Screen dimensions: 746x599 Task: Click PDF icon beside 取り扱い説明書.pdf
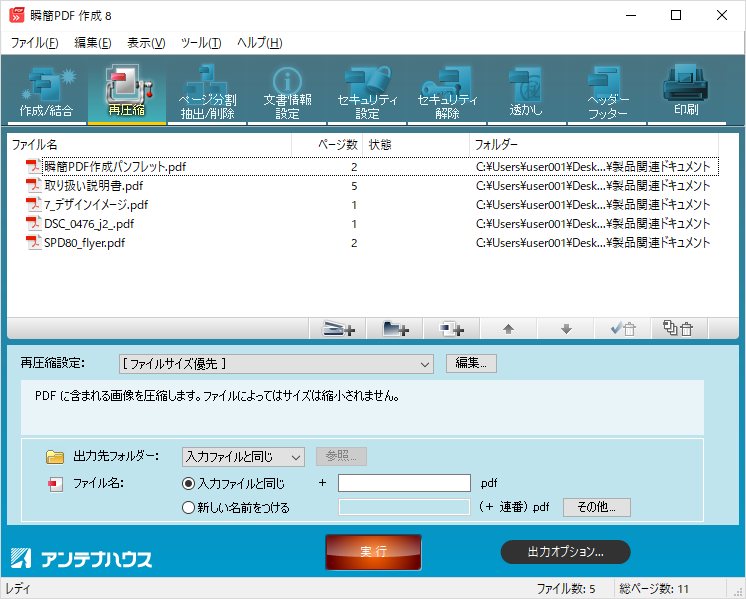tap(33, 186)
